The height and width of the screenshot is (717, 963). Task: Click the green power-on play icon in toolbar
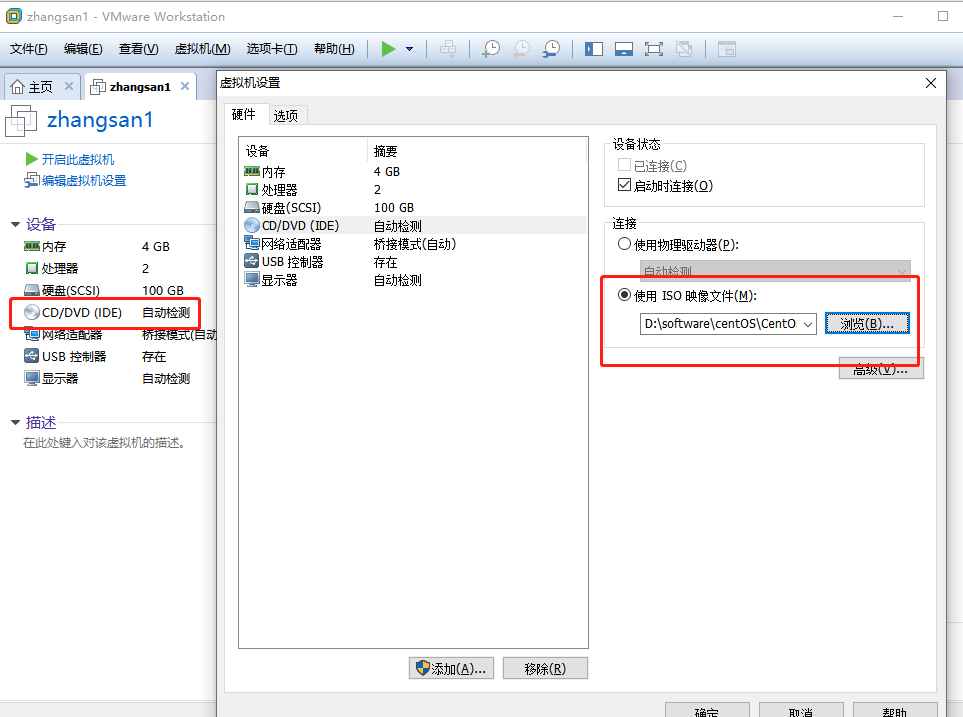pyautogui.click(x=388, y=49)
